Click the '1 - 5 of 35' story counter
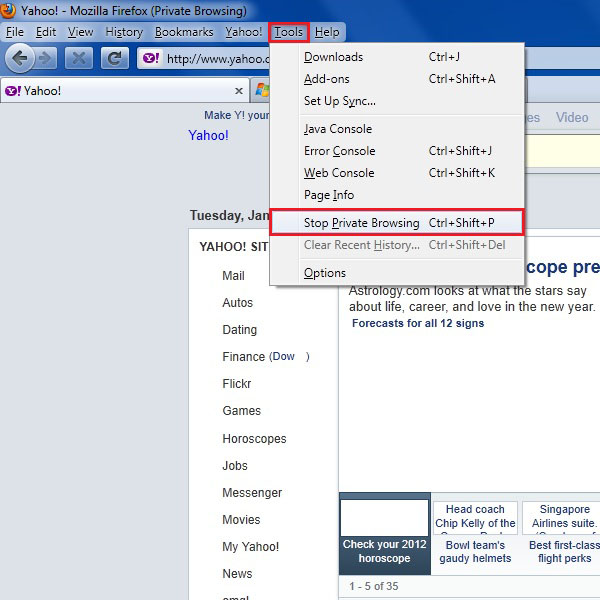 tap(373, 586)
